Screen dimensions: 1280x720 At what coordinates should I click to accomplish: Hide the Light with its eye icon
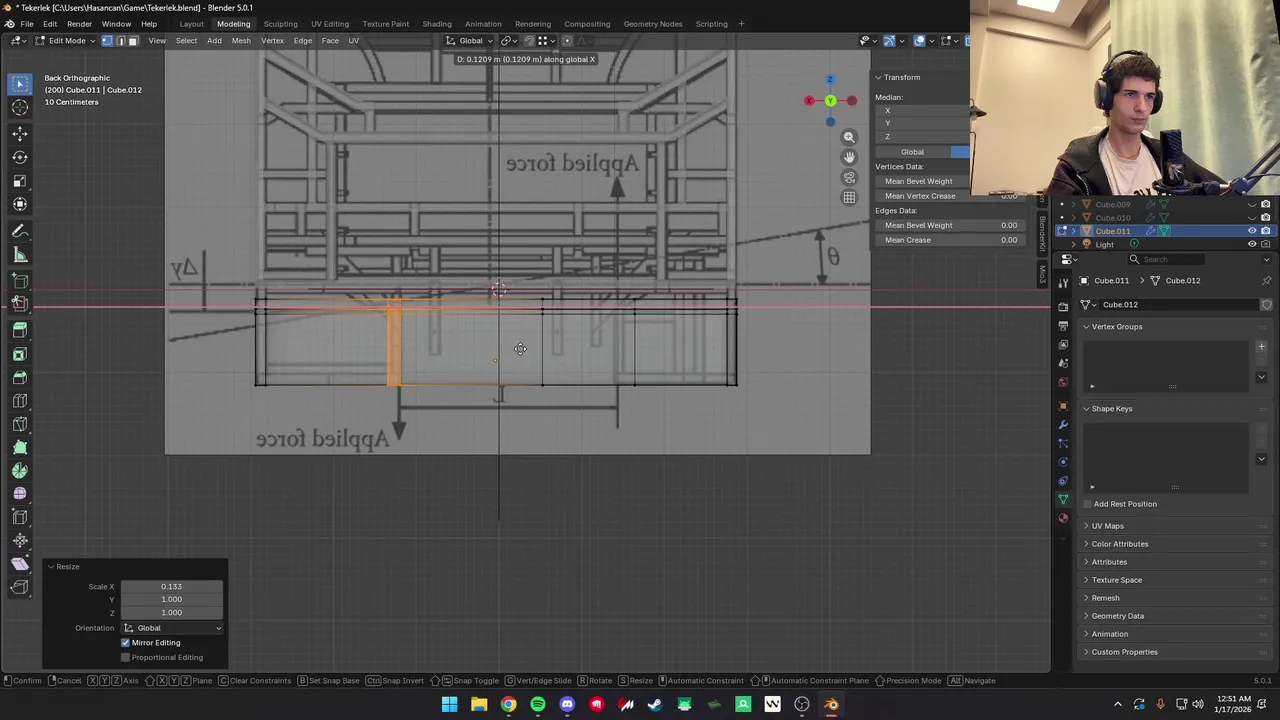[x=1252, y=244]
